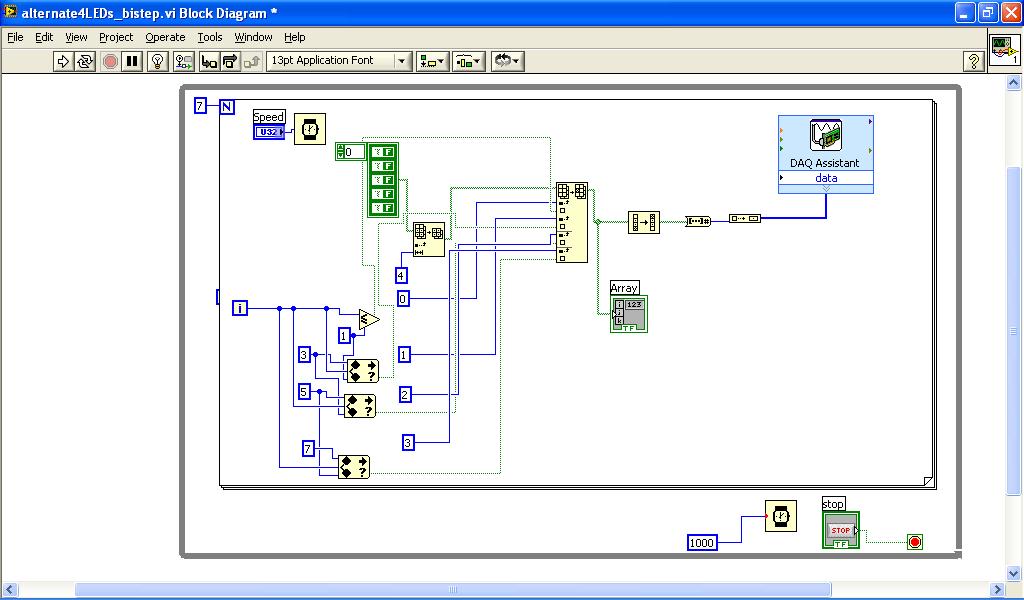The height and width of the screenshot is (600, 1024).
Task: Select the 1000 numeric constant
Action: pyautogui.click(x=701, y=542)
